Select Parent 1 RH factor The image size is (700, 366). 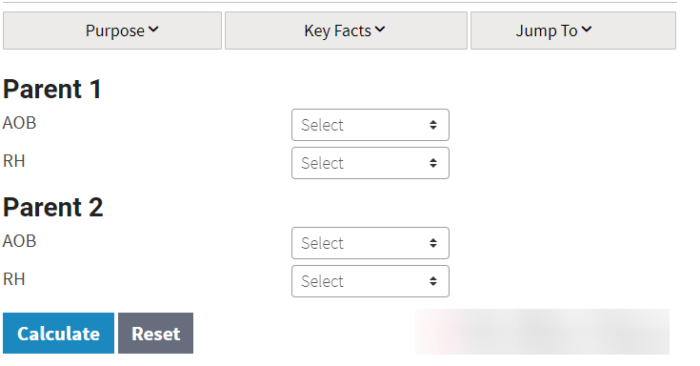point(370,163)
